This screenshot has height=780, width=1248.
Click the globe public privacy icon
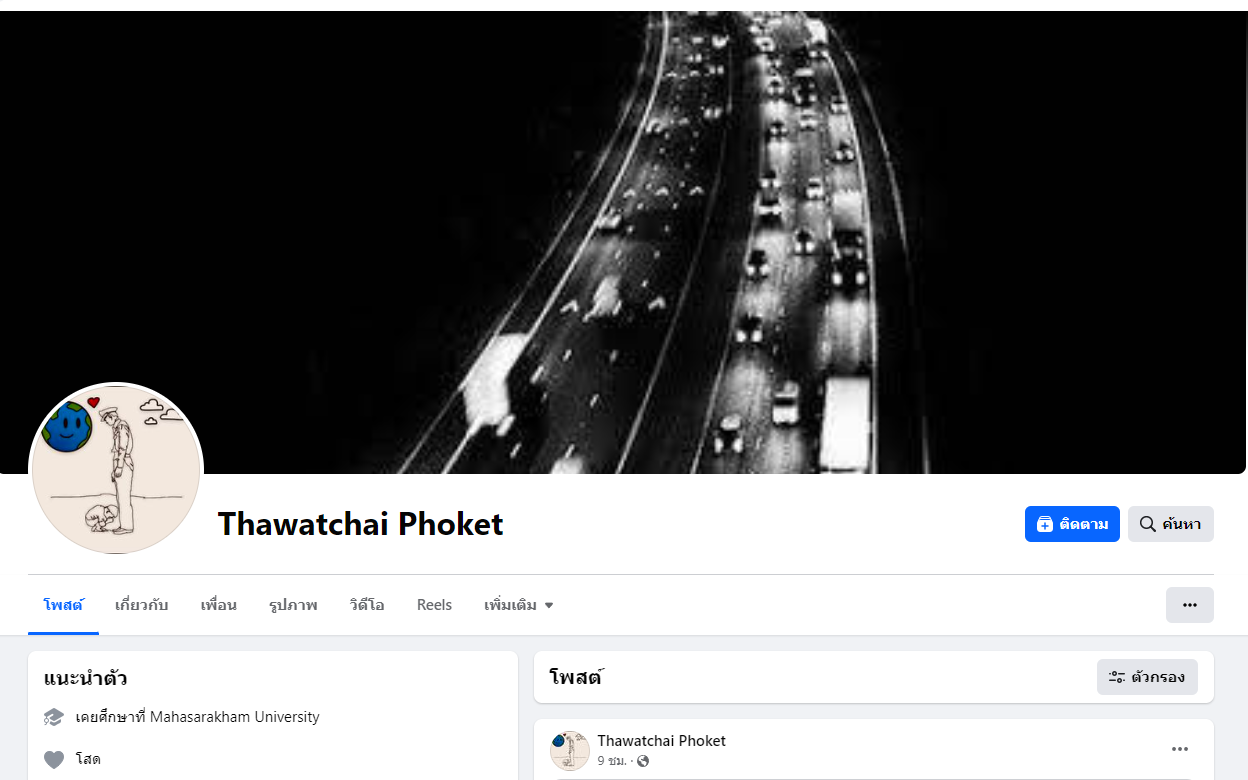[643, 761]
